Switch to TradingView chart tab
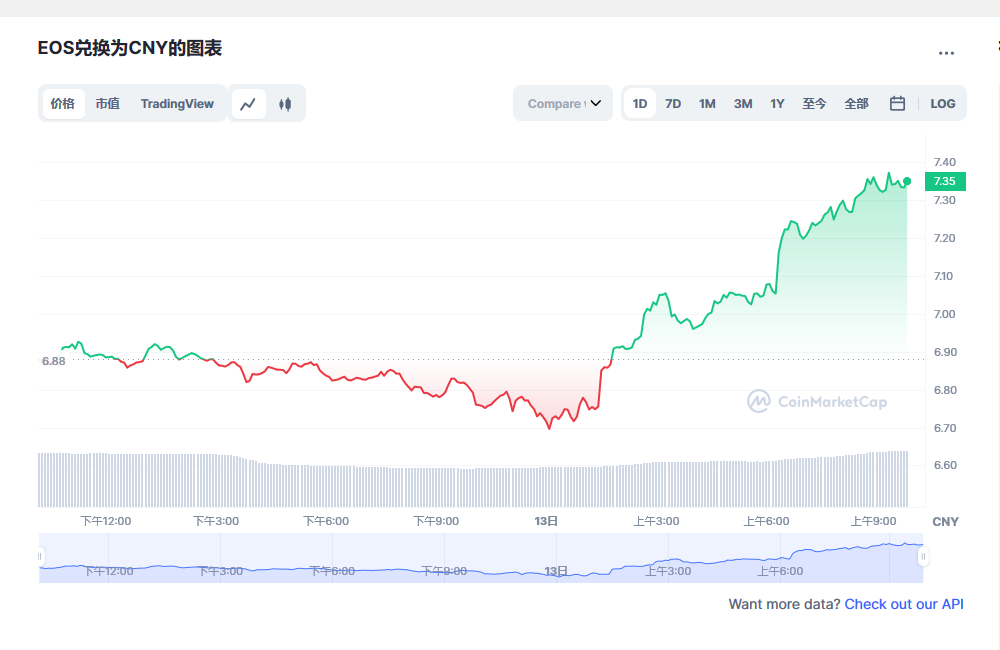1000x650 pixels. click(177, 104)
